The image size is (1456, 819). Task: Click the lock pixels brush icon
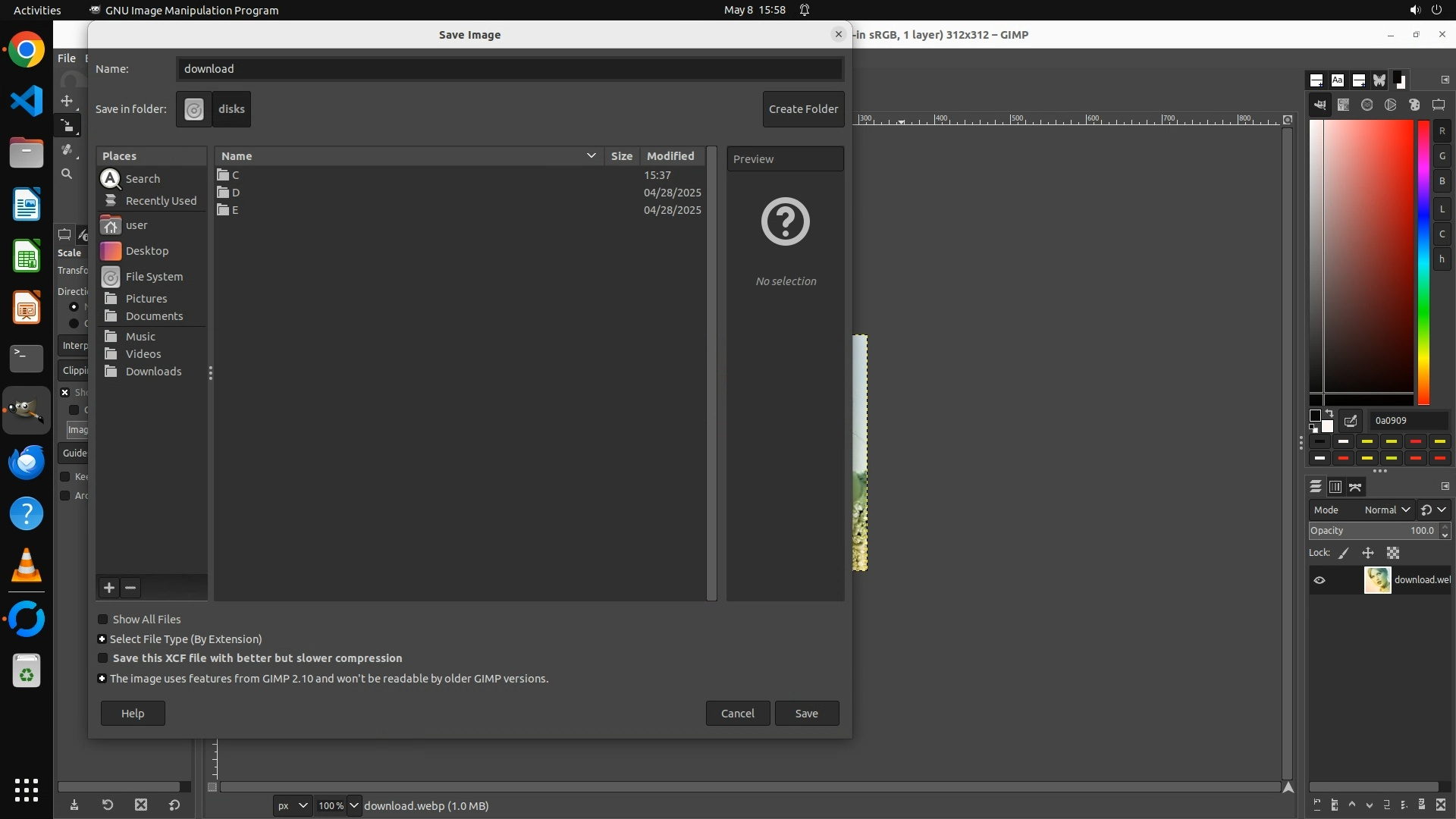1344,554
